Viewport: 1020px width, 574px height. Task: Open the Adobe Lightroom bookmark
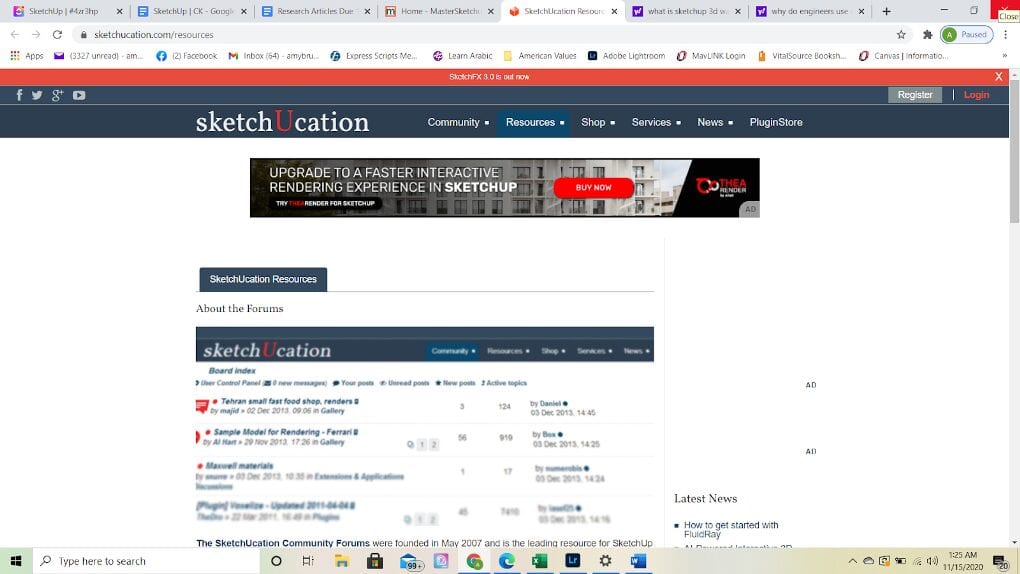coord(626,56)
